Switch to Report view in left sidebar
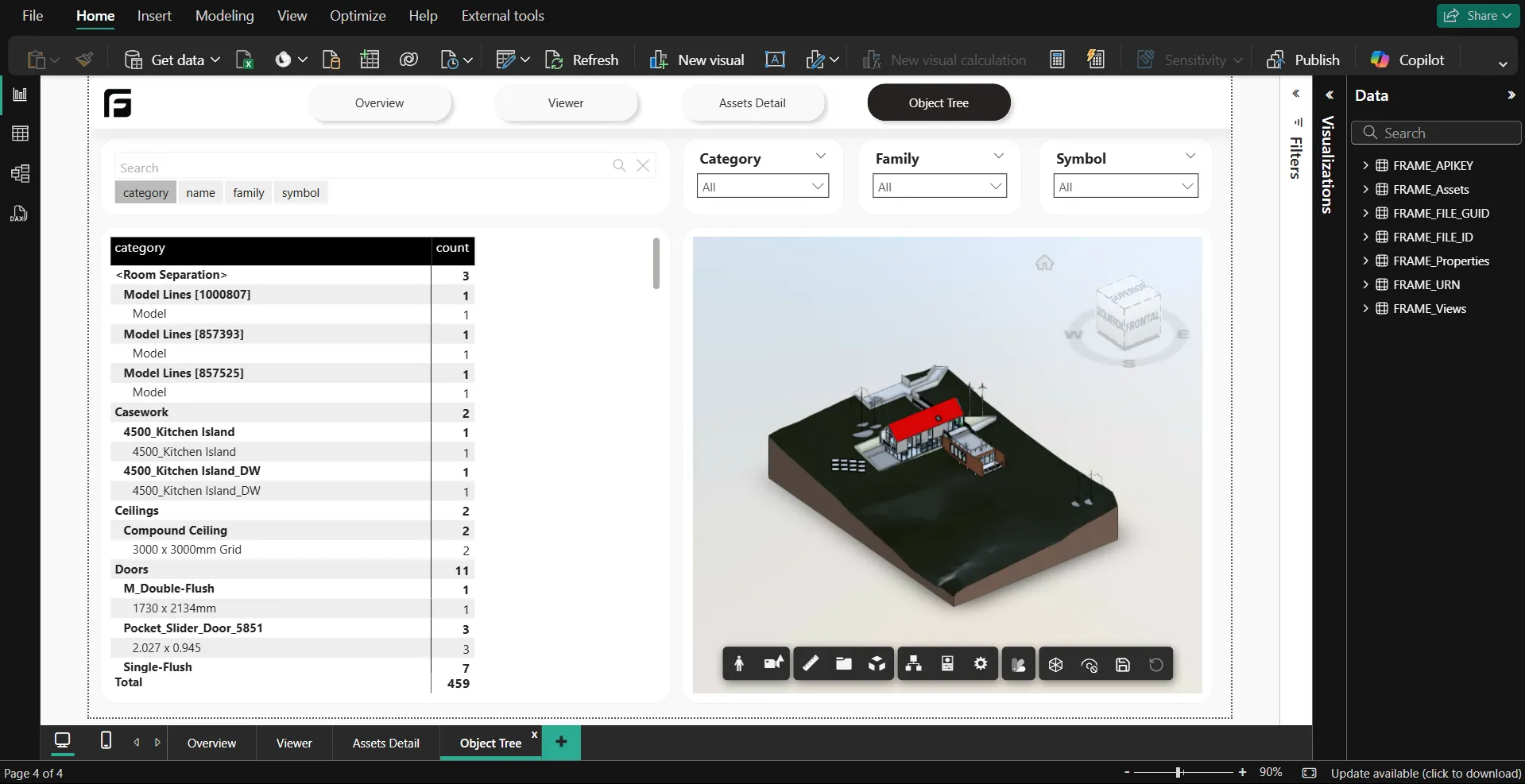1525x784 pixels. pyautogui.click(x=21, y=95)
